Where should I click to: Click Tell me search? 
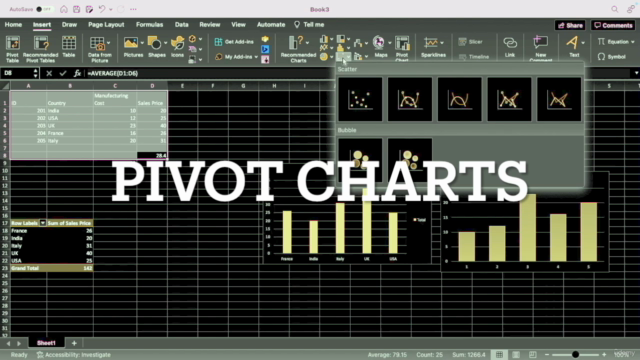309,24
